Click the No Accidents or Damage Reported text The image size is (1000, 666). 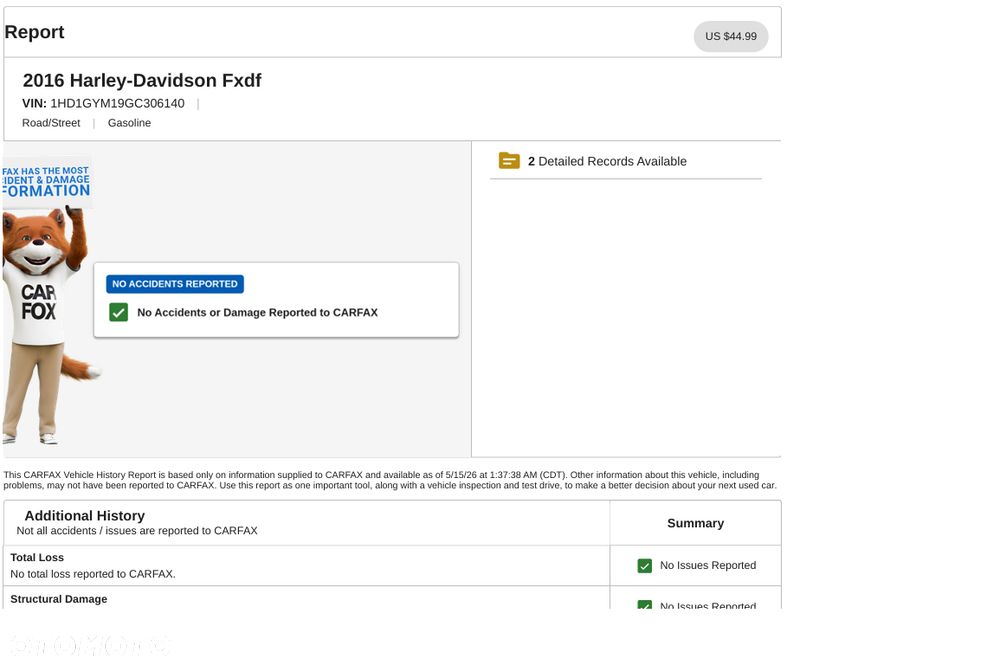click(x=258, y=313)
